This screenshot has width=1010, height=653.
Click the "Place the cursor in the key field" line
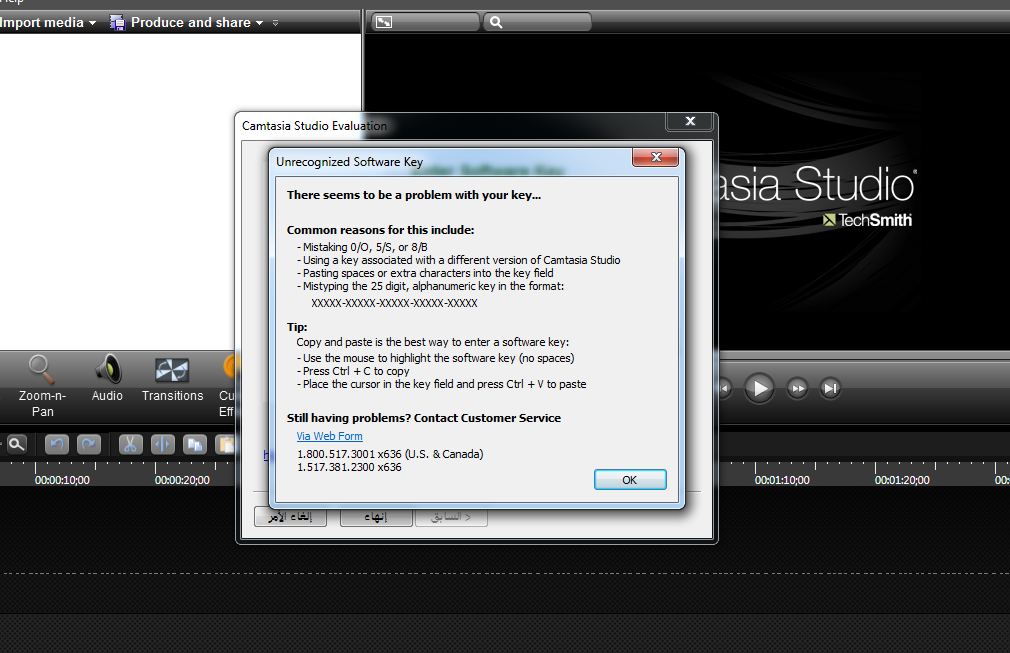442,384
